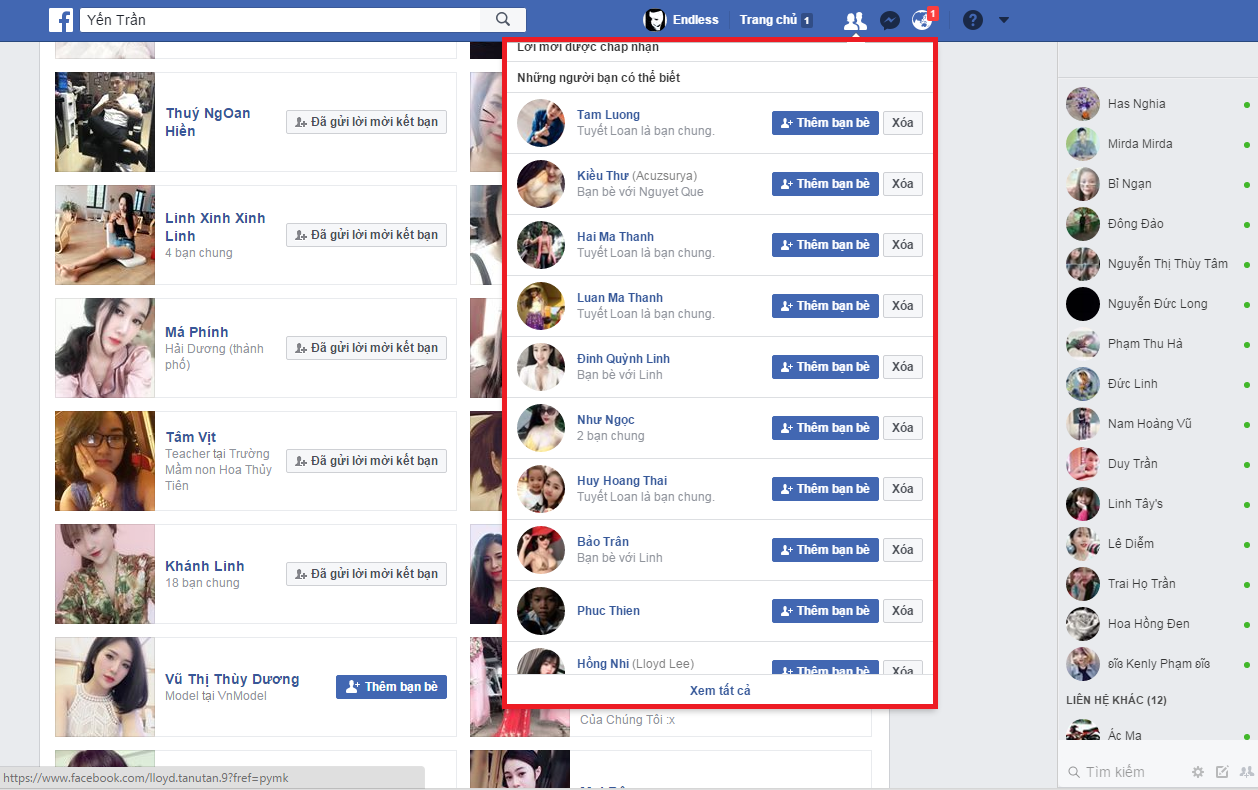Click Xem tất cả link
Image resolution: width=1258 pixels, height=790 pixels.
click(x=720, y=691)
